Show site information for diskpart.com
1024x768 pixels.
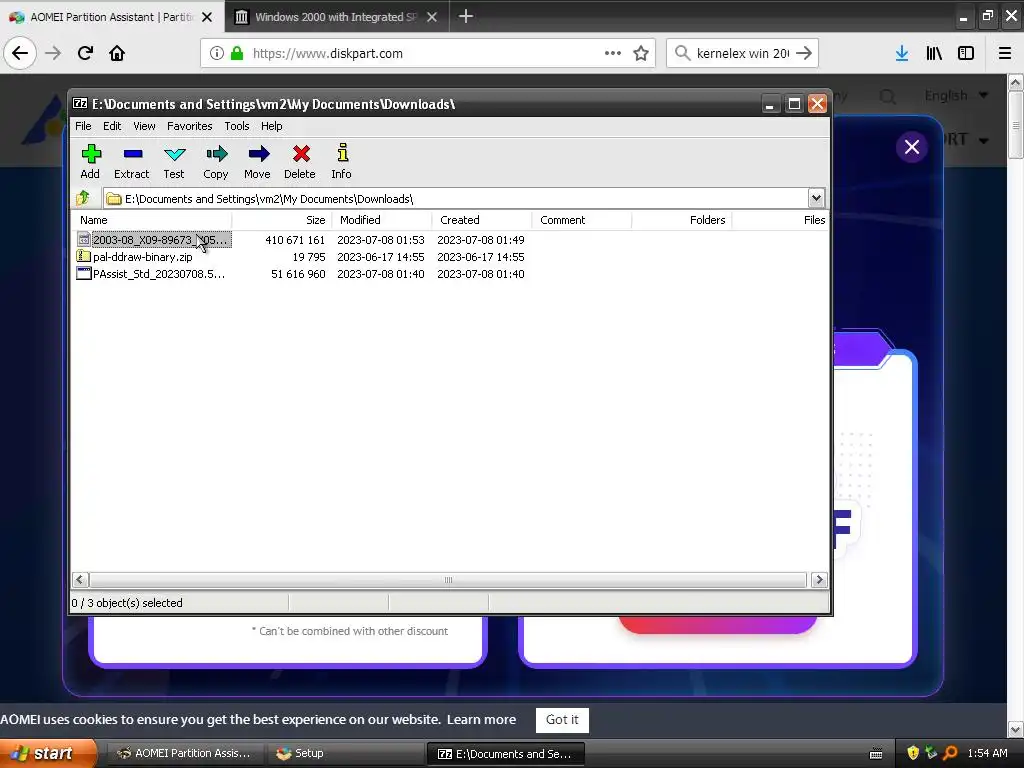[217, 53]
